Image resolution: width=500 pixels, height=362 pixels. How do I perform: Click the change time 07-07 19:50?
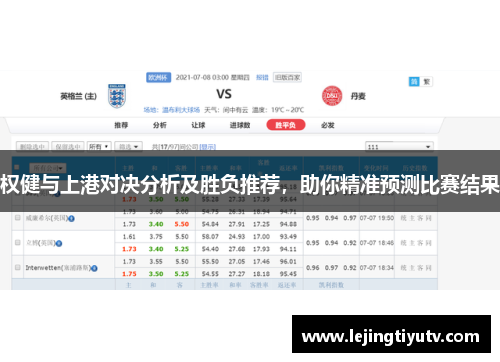377,218
